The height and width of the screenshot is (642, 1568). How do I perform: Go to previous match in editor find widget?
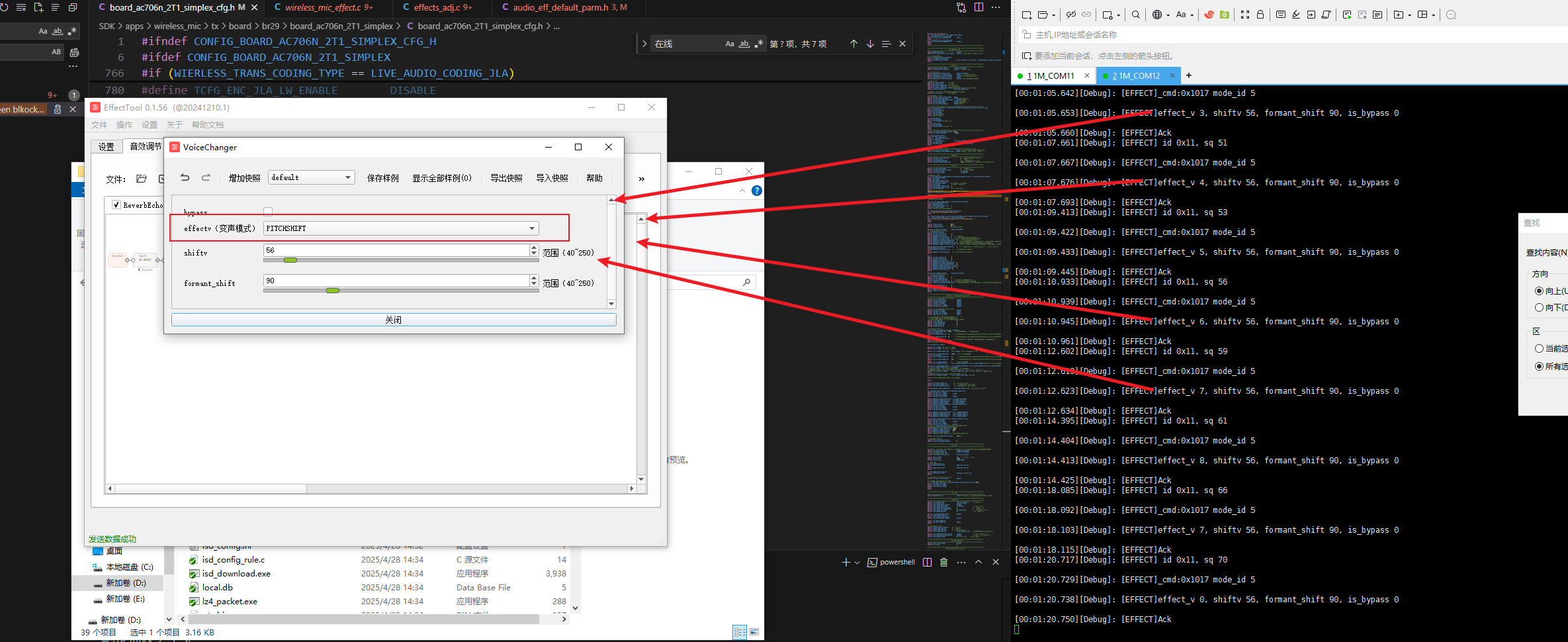[x=853, y=44]
